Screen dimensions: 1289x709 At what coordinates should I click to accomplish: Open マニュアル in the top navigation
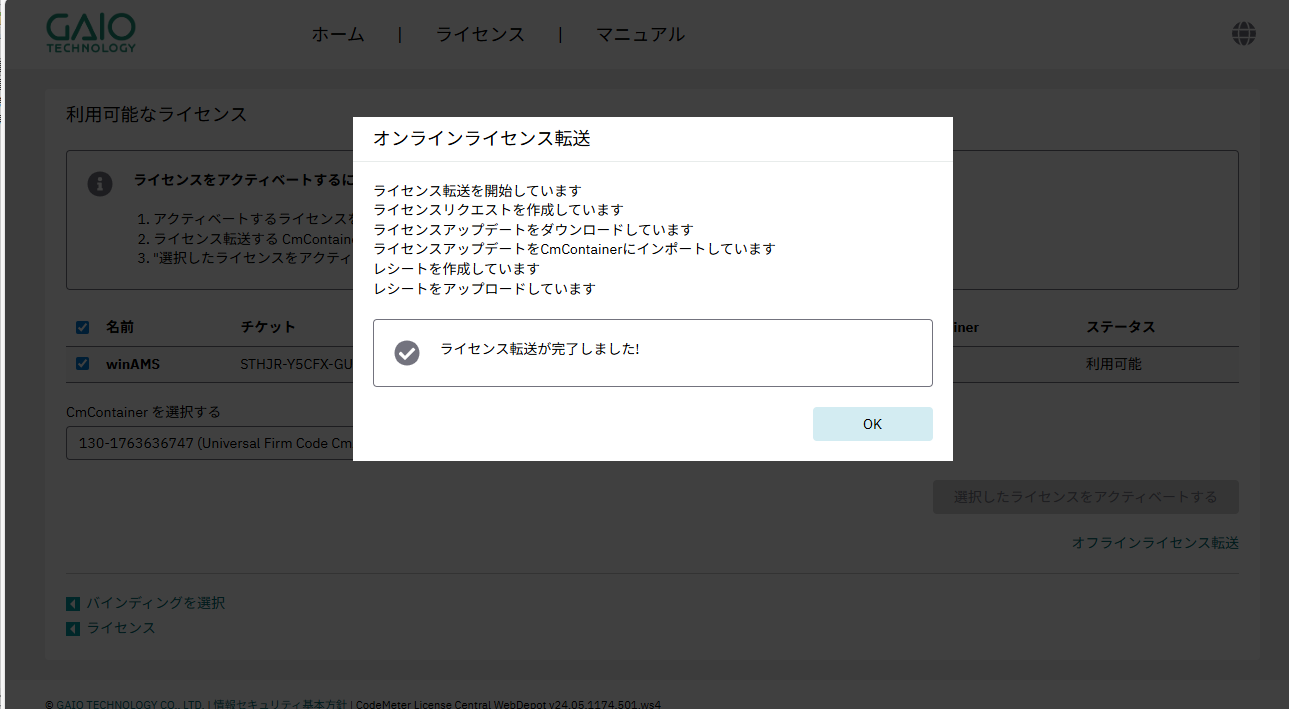[x=640, y=34]
